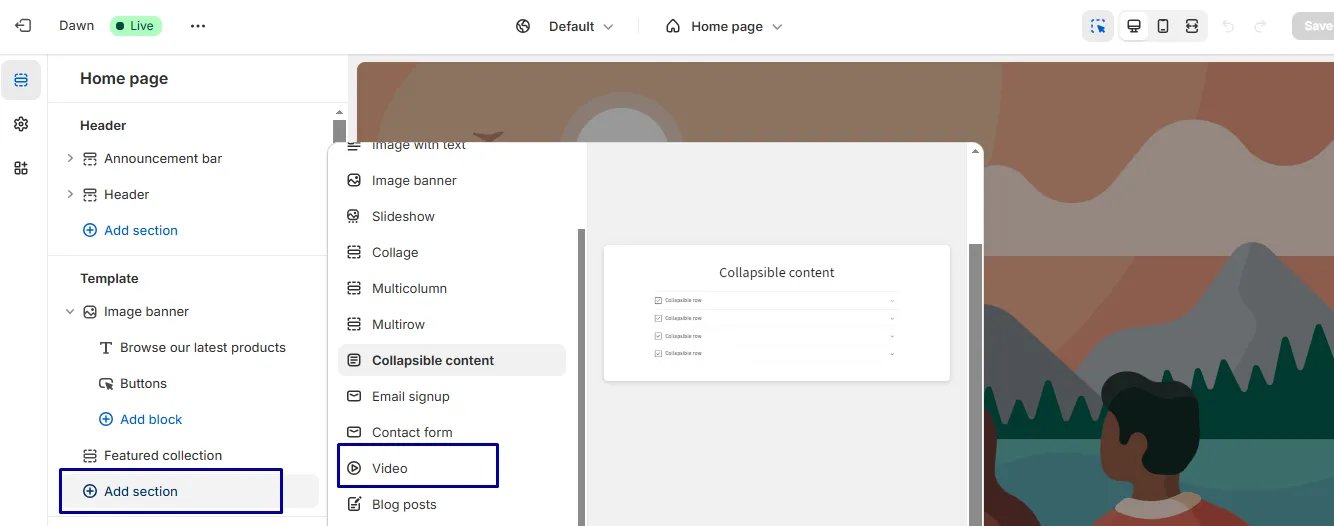Click the Dawn theme name
1334x526 pixels.
click(76, 26)
